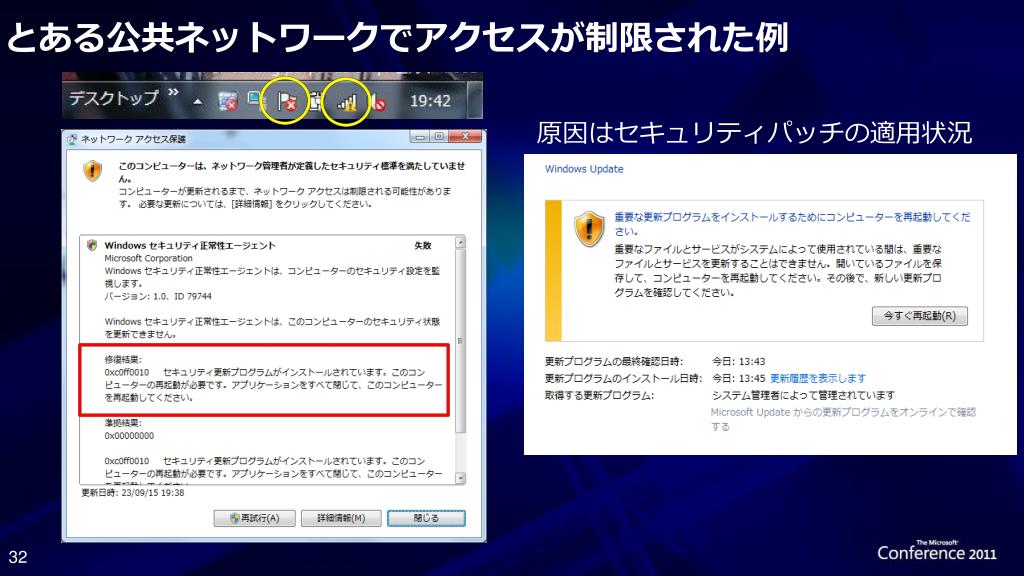Click the orange warning shield in NAP dialog
This screenshot has width=1024, height=576.
coord(93,171)
